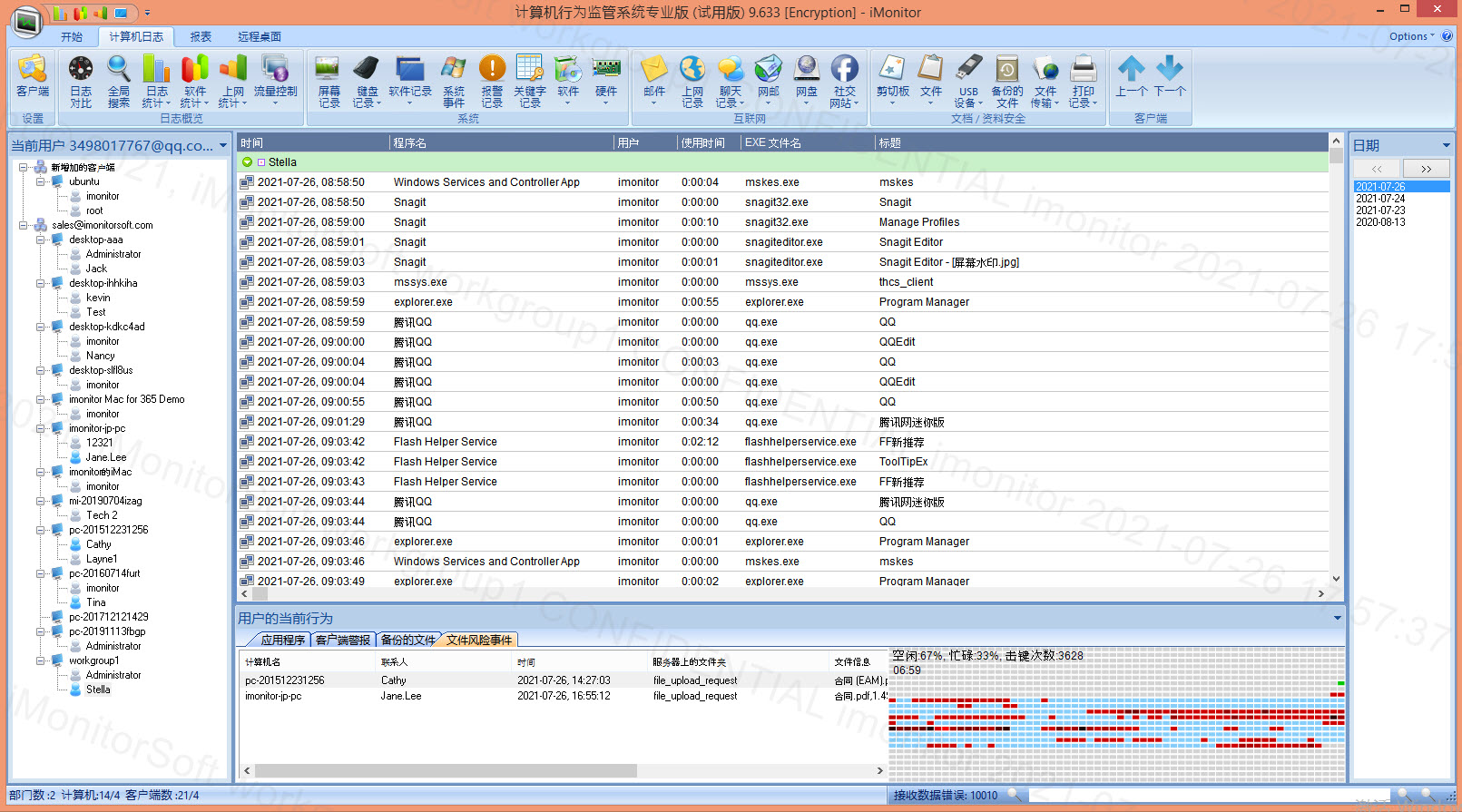Click the 社交网站 social sites icon
This screenshot has height=812, width=1462.
click(x=844, y=80)
